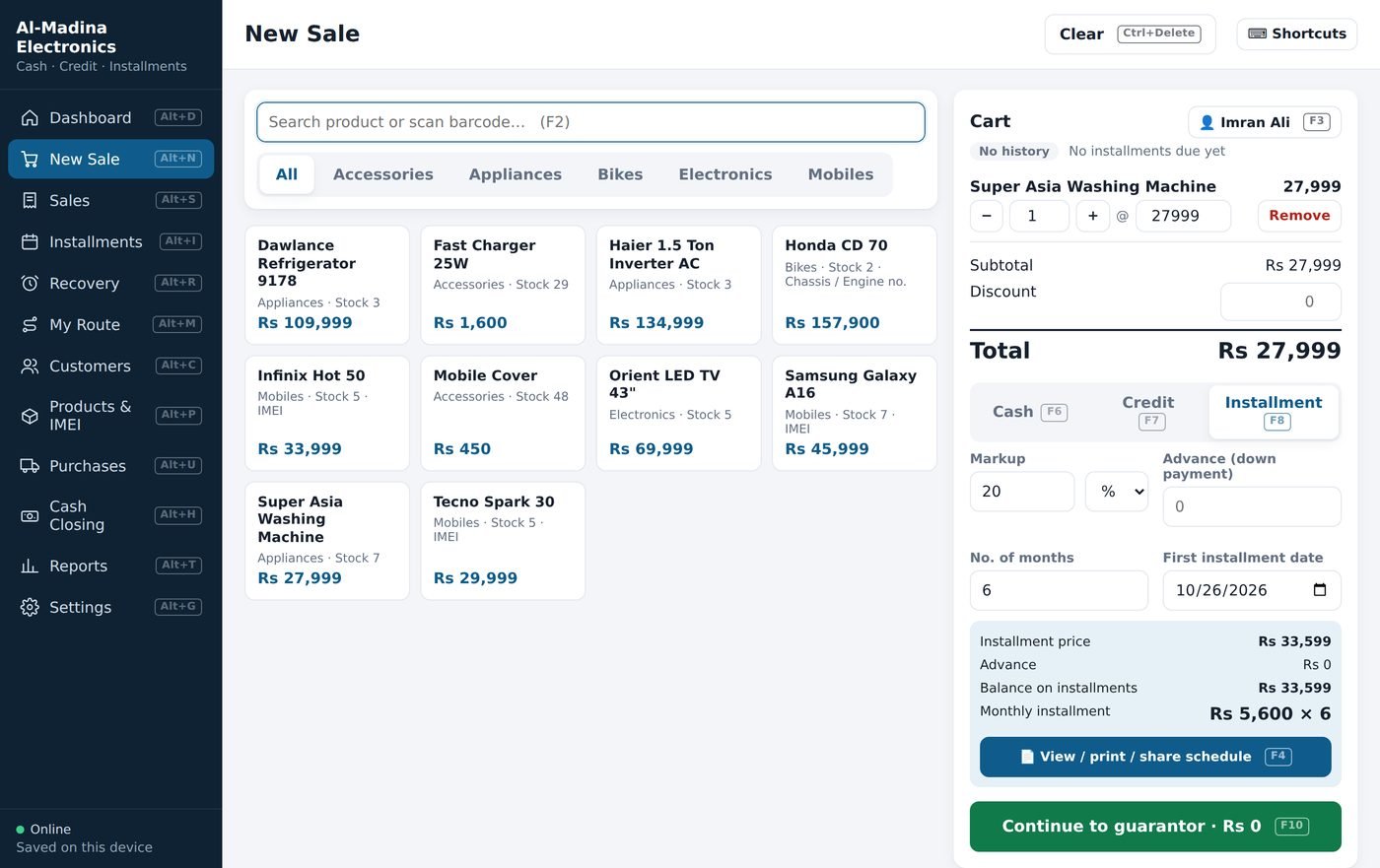Continue to guarantor step
Screen dimensions: 1380x868
[1155, 827]
